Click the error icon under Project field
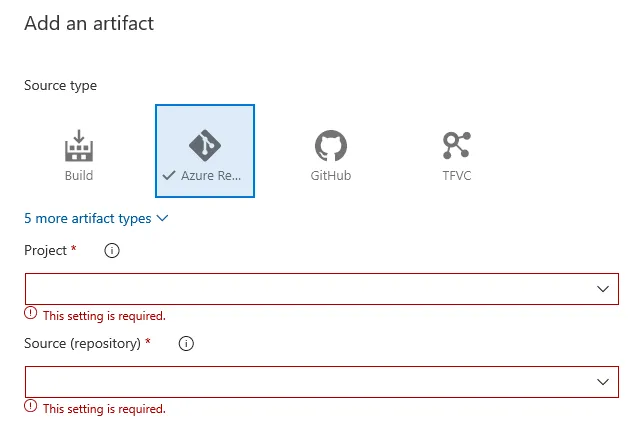Image resolution: width=641 pixels, height=435 pixels. [x=31, y=314]
